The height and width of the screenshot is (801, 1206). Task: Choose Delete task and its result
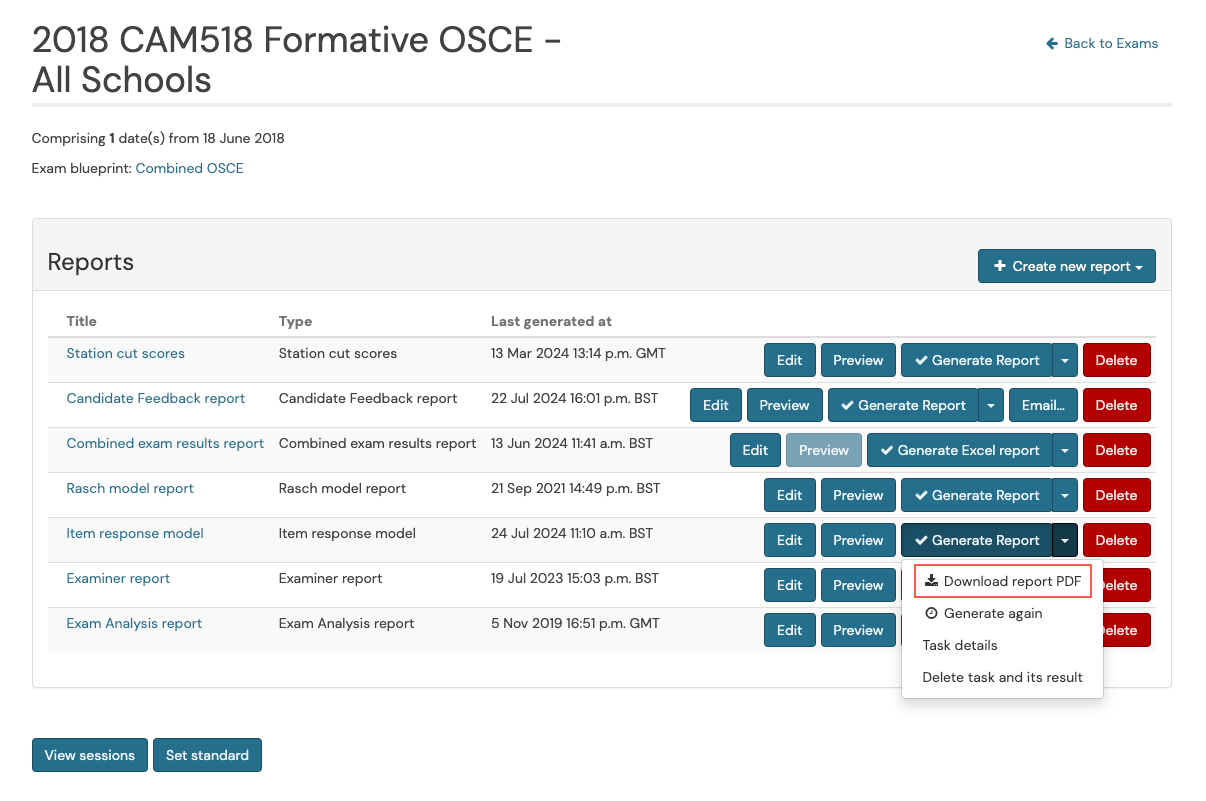1002,677
